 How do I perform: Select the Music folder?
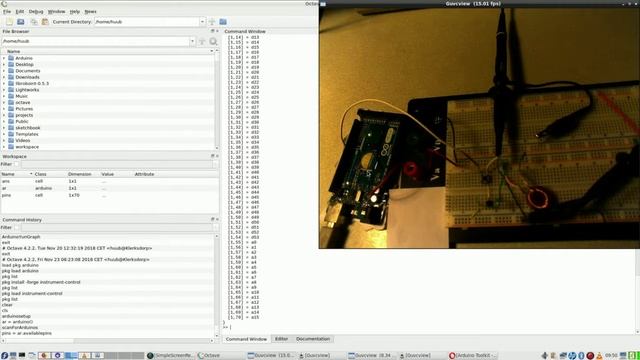coord(22,96)
